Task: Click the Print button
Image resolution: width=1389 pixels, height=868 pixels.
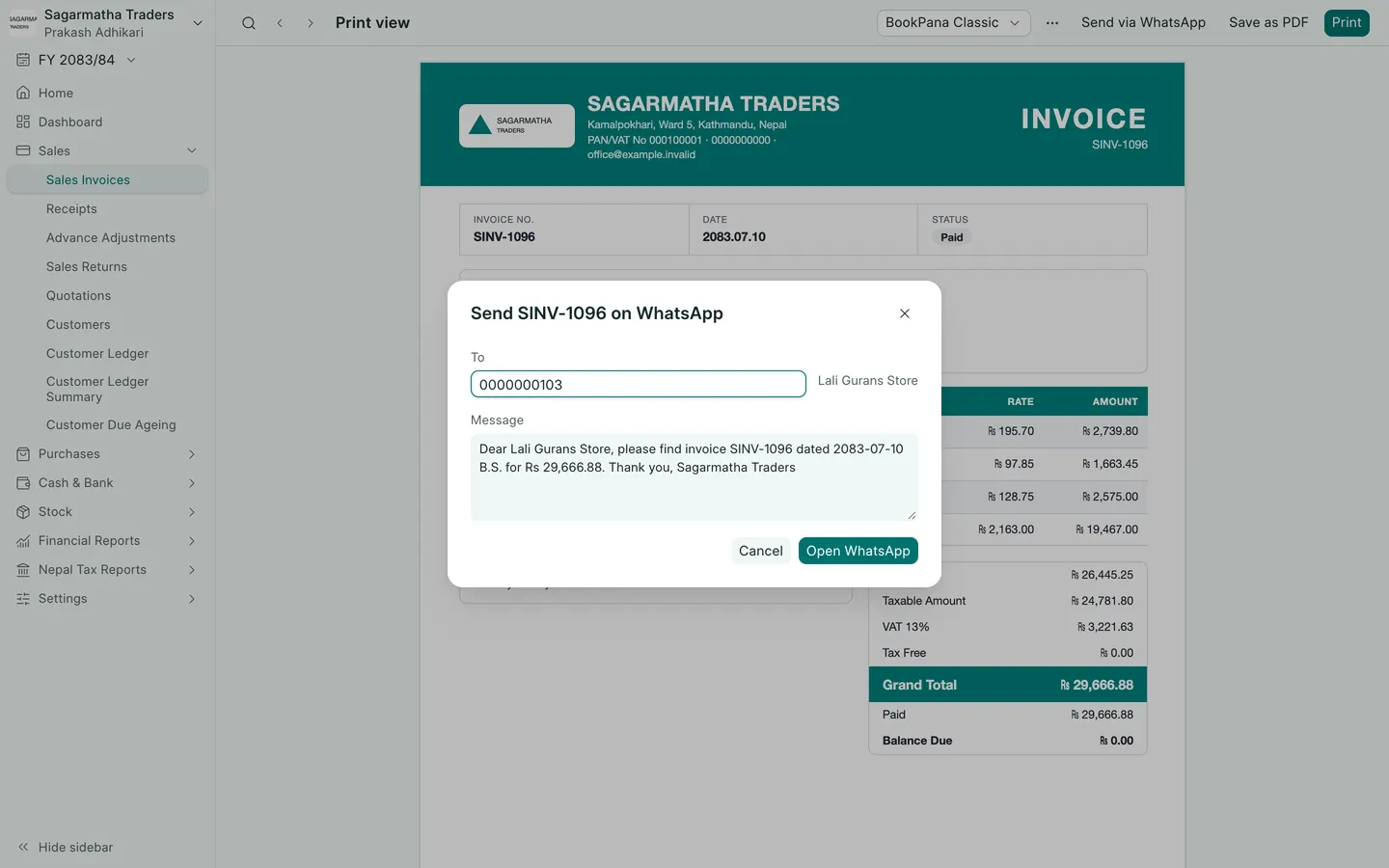Action: coord(1347,23)
